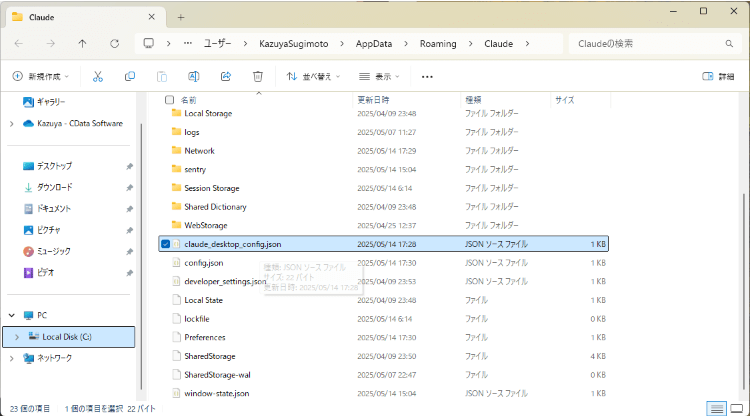Click AppData in the address breadcrumb
Viewport: 750px width, 416px height.
pyautogui.click(x=374, y=44)
